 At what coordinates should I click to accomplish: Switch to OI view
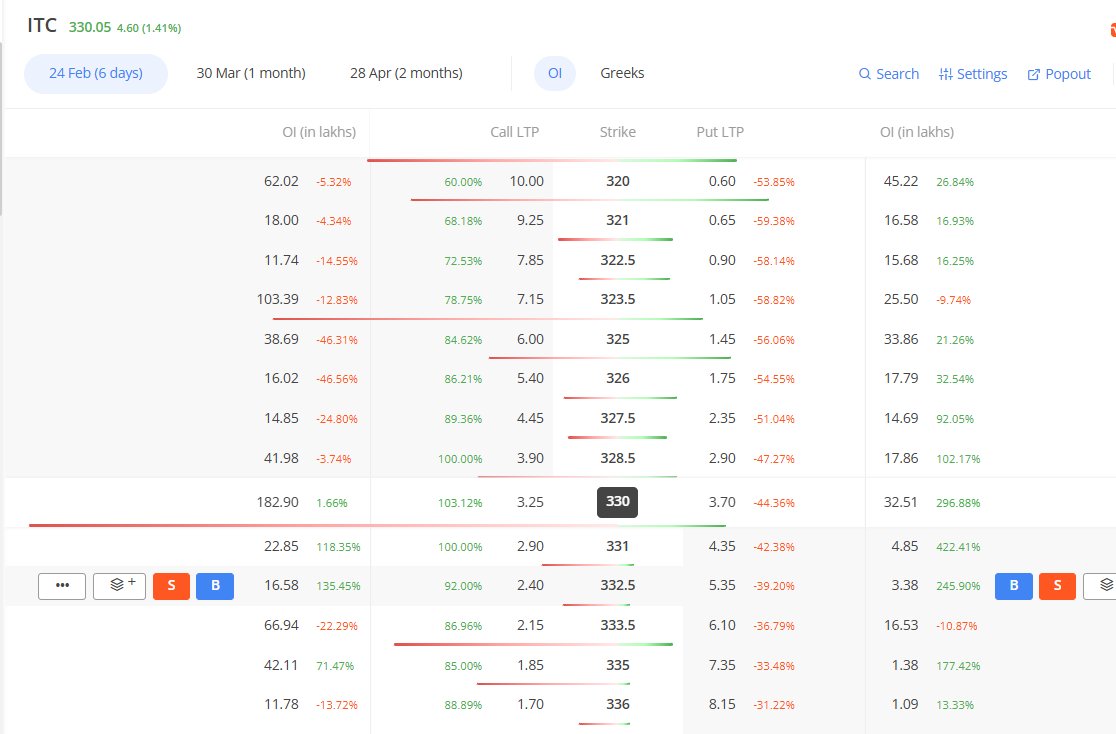tap(555, 73)
